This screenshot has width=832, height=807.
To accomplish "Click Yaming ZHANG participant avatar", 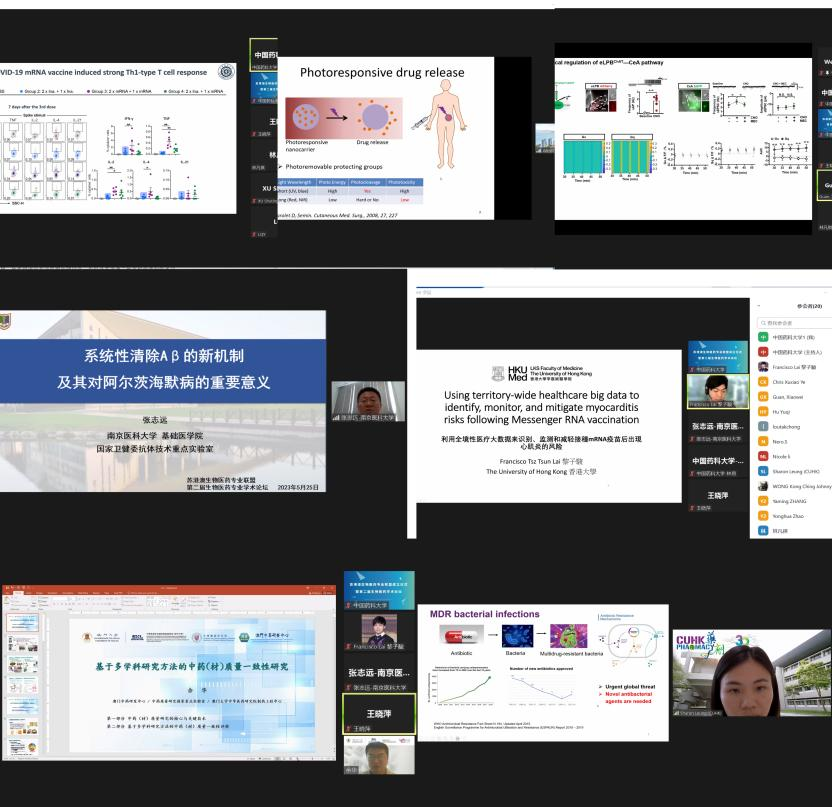I will pos(763,500).
